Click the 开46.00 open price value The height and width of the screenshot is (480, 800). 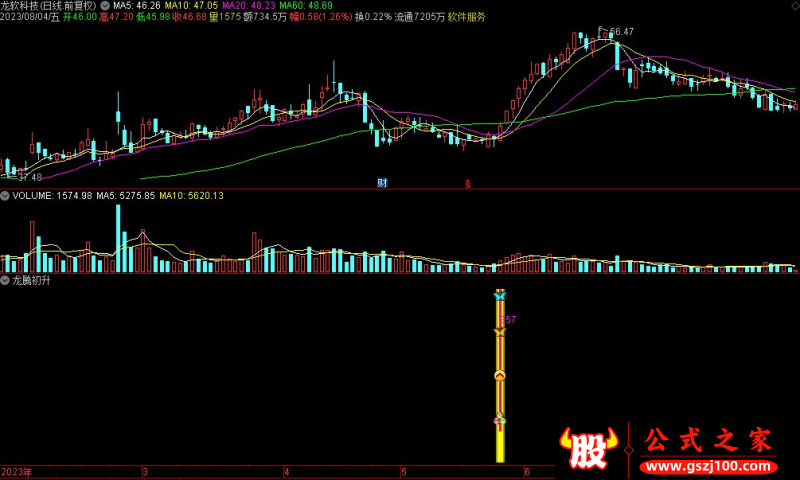[80, 17]
